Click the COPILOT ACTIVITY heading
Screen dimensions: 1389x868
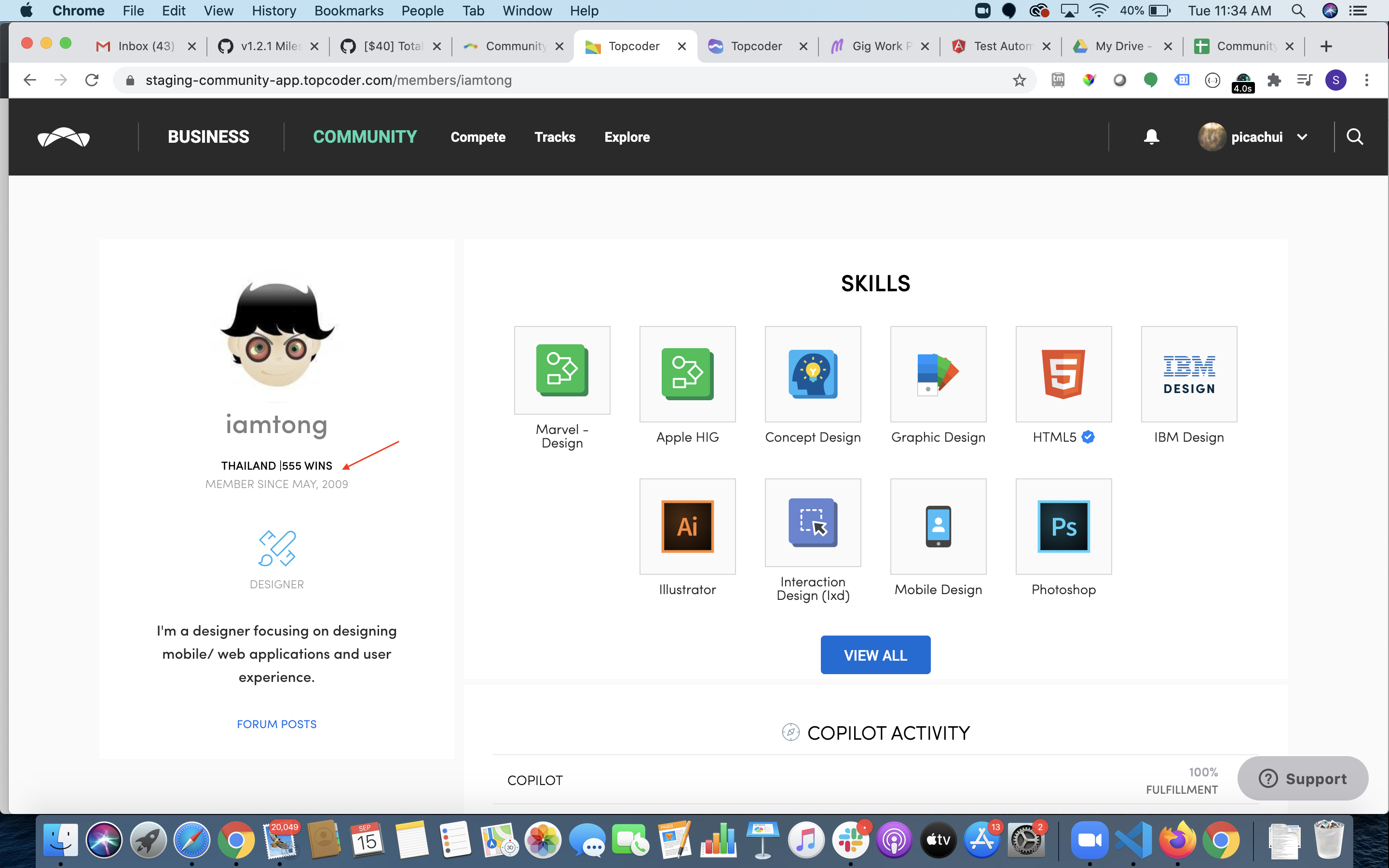888,732
